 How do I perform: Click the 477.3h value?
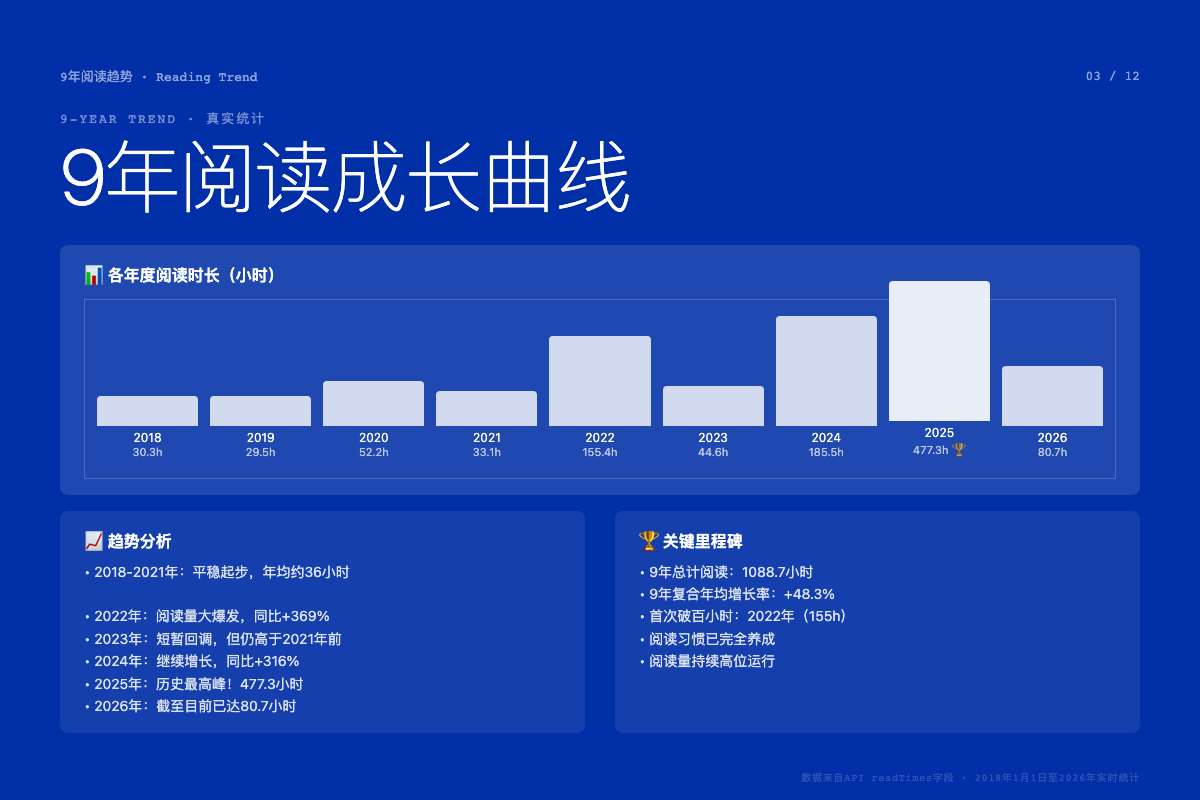(930, 450)
